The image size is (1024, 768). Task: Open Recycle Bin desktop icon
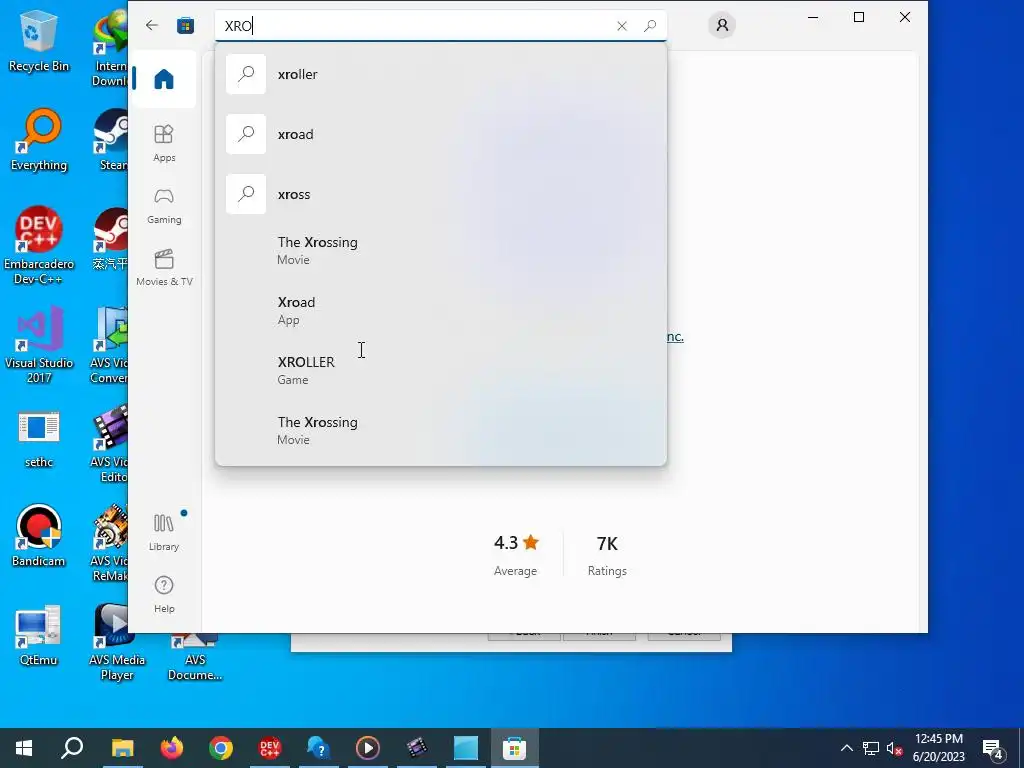39,40
